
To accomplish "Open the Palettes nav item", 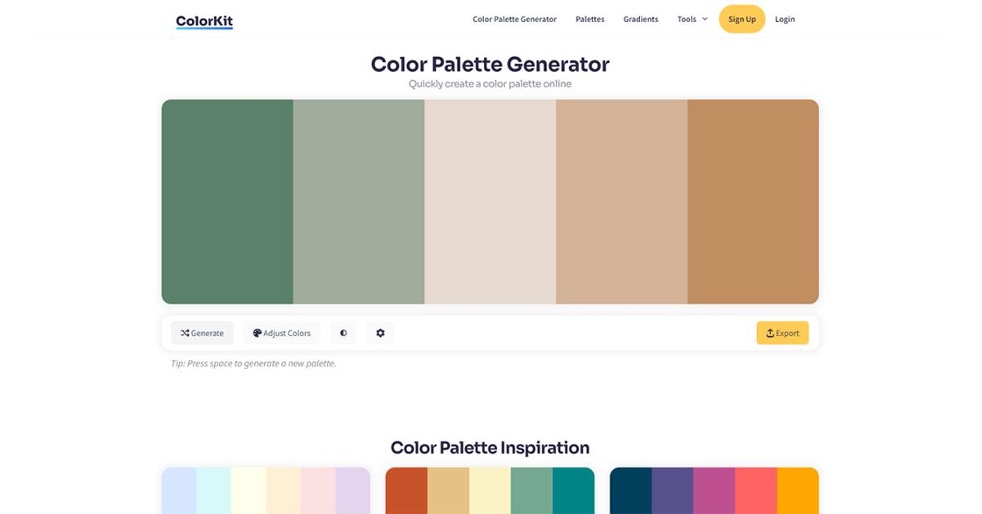I will click(590, 19).
